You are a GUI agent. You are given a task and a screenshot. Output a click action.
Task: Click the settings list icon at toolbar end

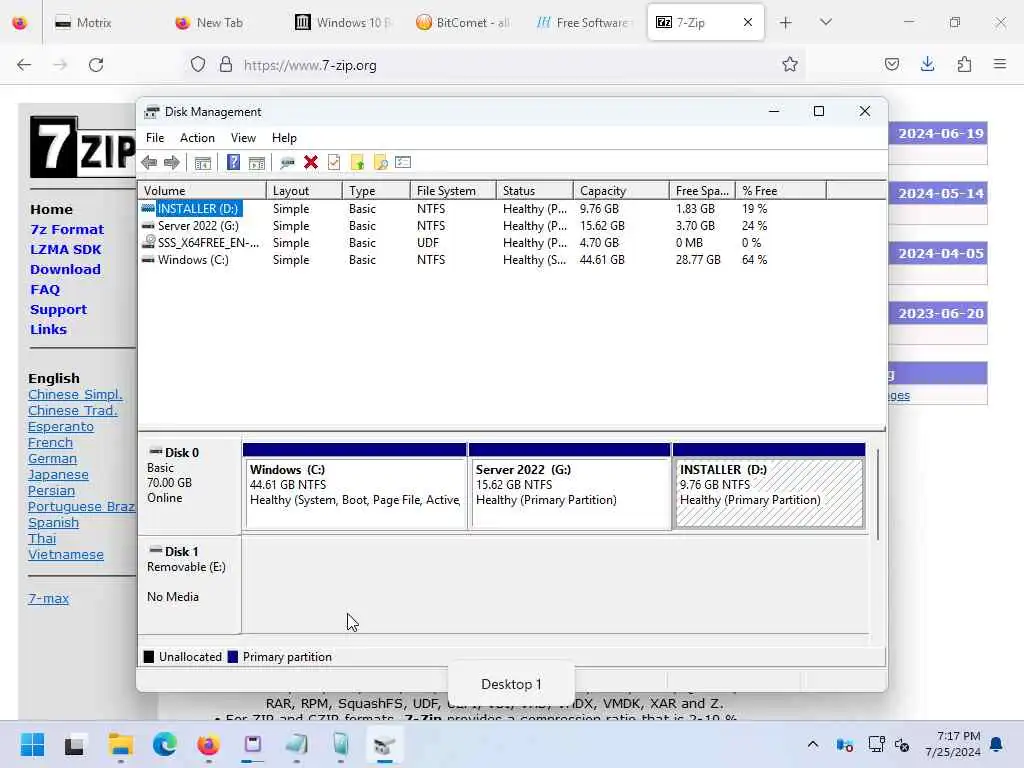pos(403,162)
